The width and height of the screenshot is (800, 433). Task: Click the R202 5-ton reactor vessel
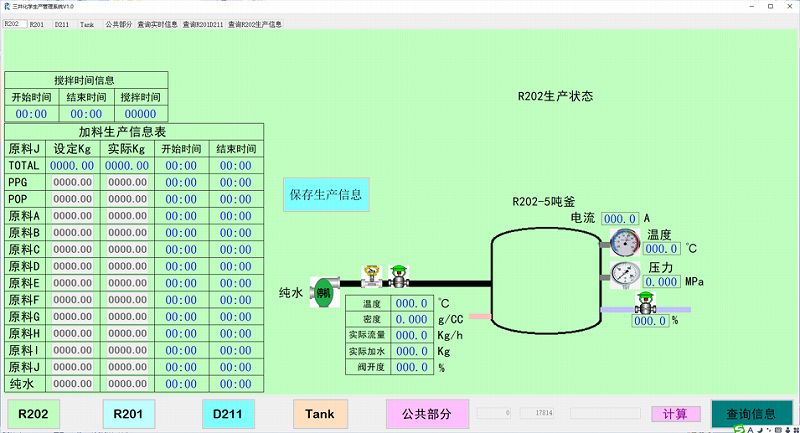pyautogui.click(x=546, y=281)
